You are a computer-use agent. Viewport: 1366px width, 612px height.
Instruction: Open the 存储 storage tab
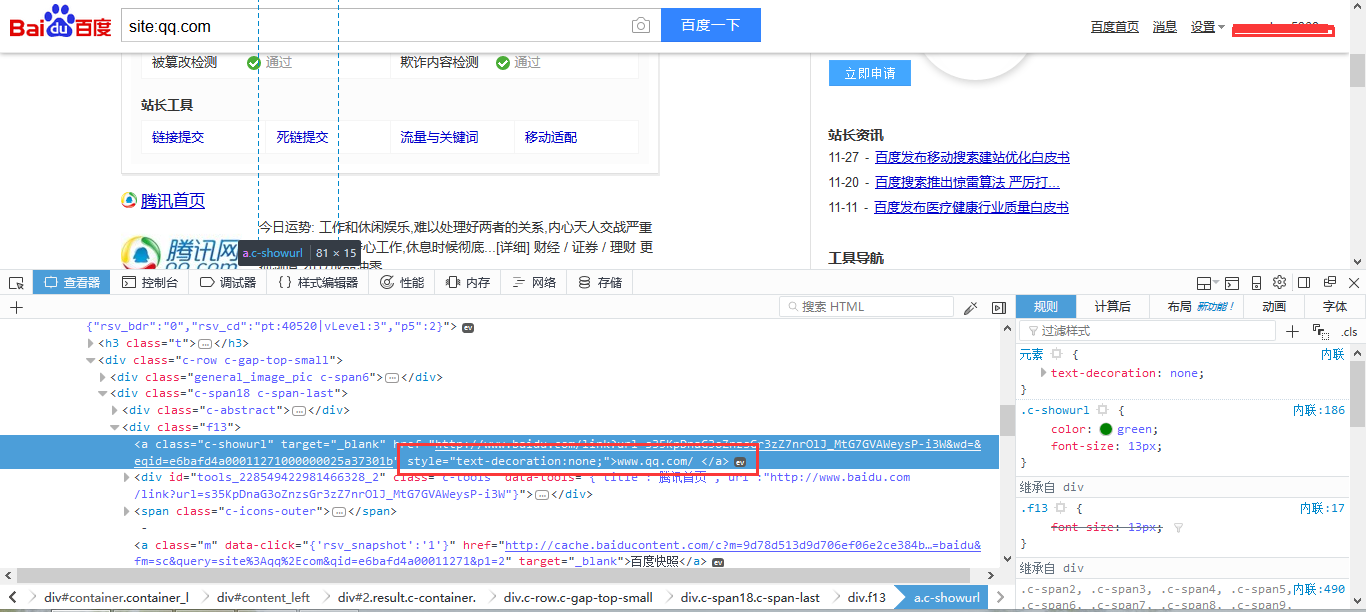(600, 283)
